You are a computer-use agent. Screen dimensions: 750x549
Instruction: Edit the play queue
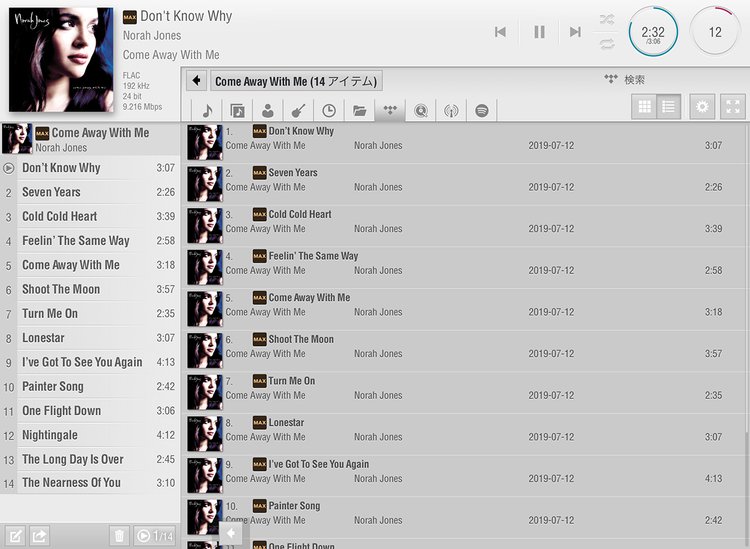pos(15,536)
